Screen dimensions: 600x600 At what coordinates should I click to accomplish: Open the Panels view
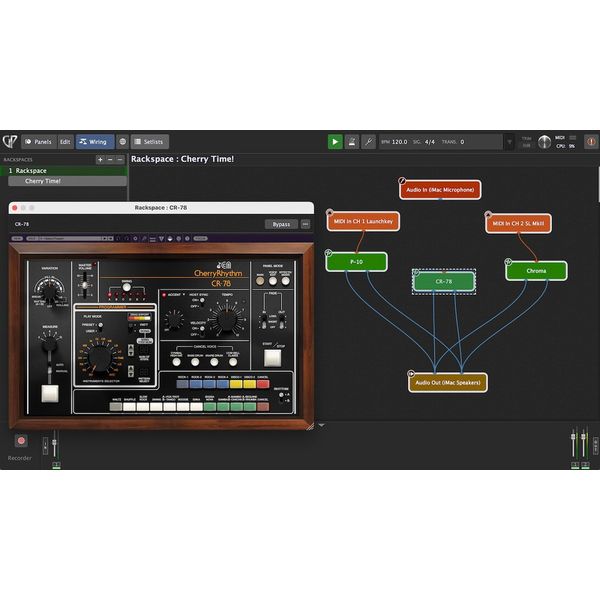click(x=38, y=142)
